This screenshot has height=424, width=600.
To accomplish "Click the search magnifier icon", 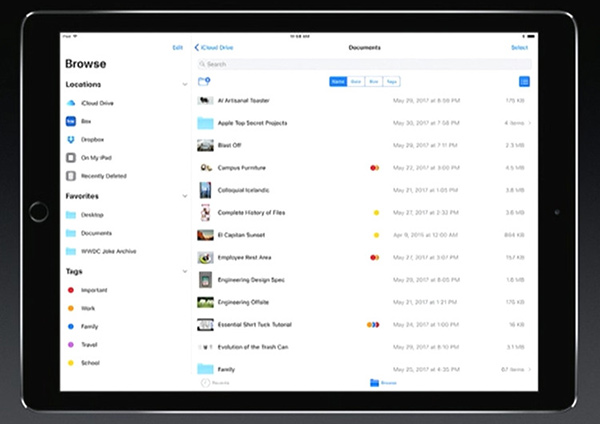I will (x=202, y=64).
